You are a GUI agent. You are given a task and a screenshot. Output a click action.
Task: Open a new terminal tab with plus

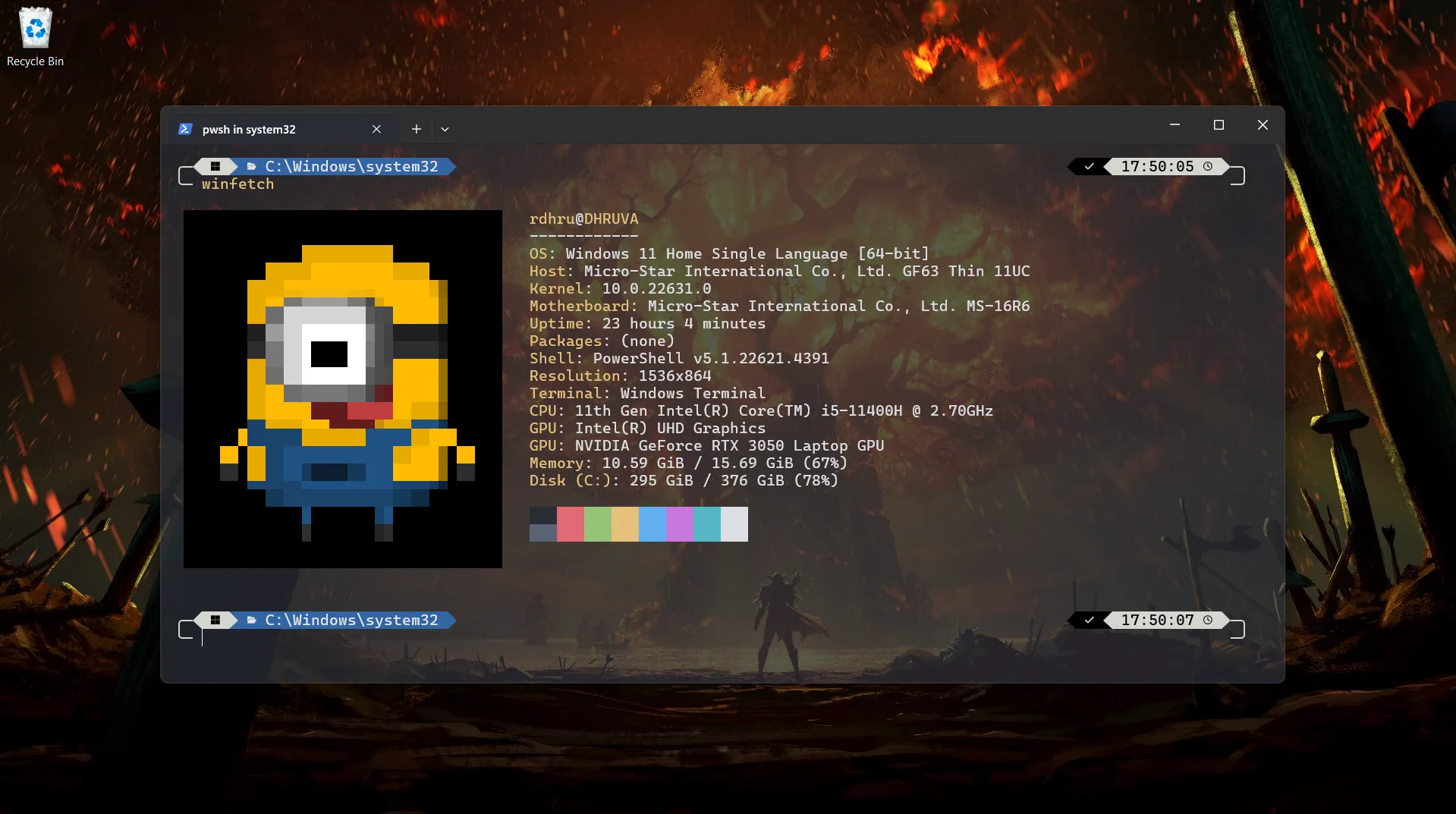point(417,129)
